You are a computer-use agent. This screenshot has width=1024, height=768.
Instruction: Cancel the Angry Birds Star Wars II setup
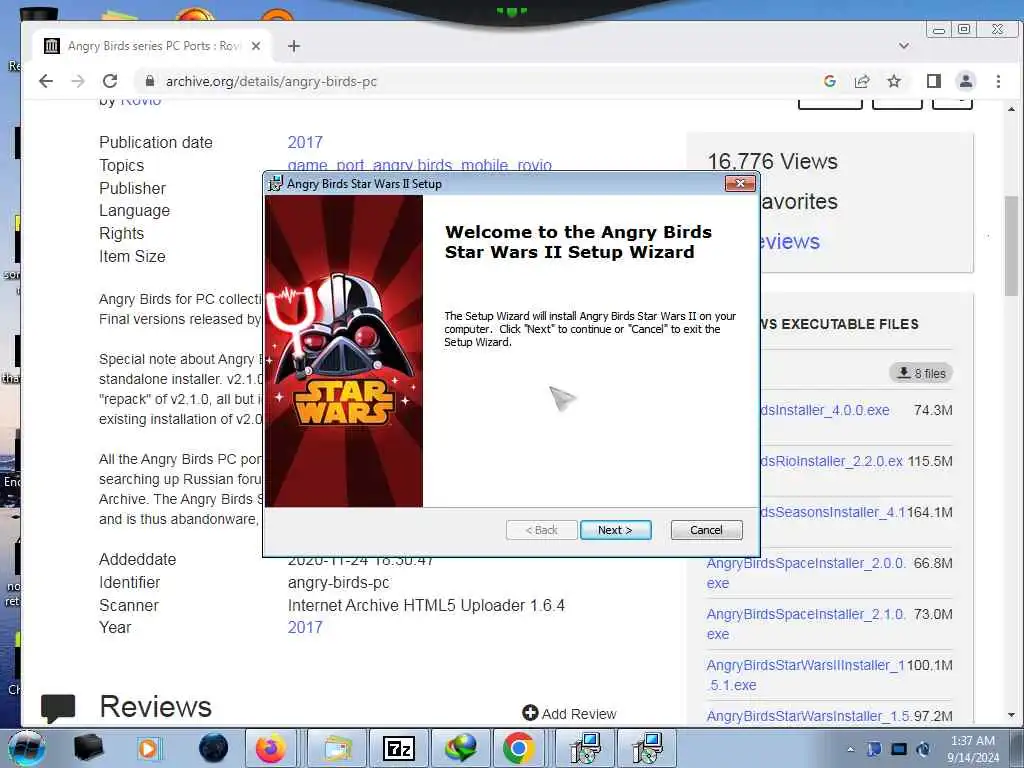point(706,530)
